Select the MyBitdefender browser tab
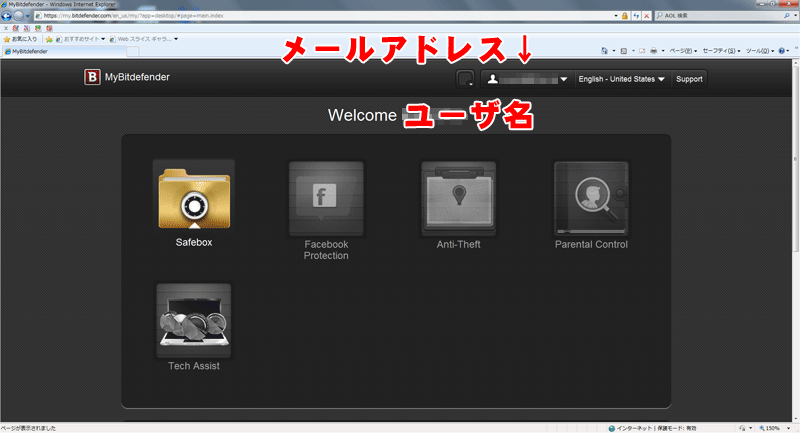The height and width of the screenshot is (433, 800). point(64,52)
